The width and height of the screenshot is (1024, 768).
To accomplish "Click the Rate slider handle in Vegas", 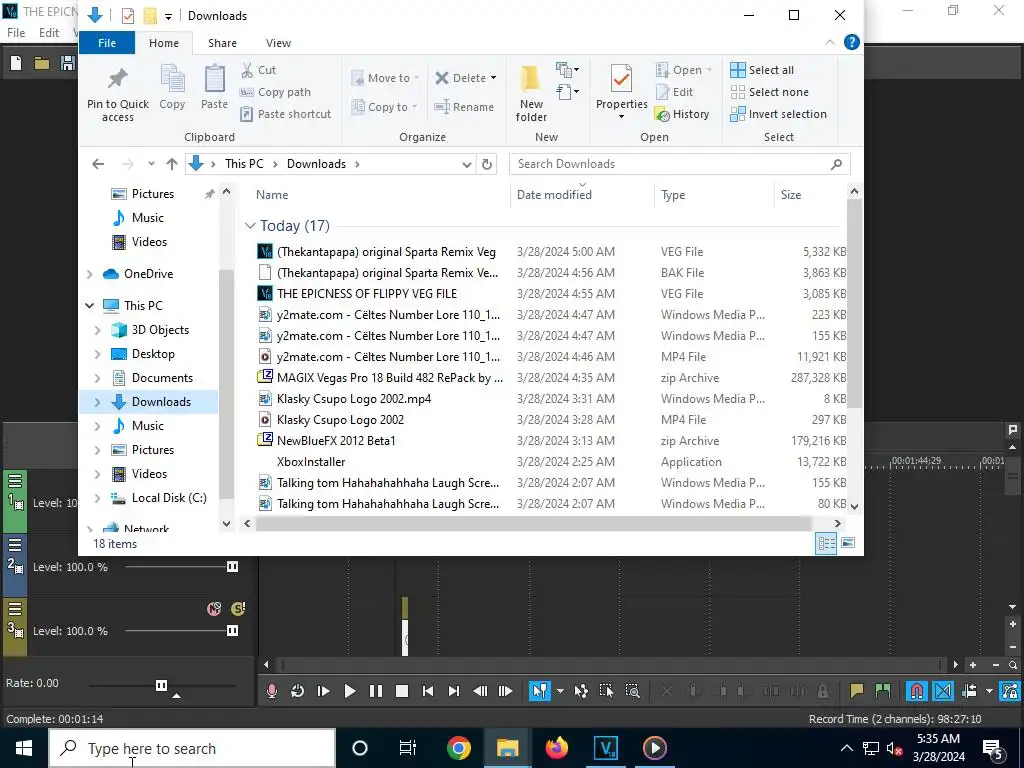I will pyautogui.click(x=161, y=685).
